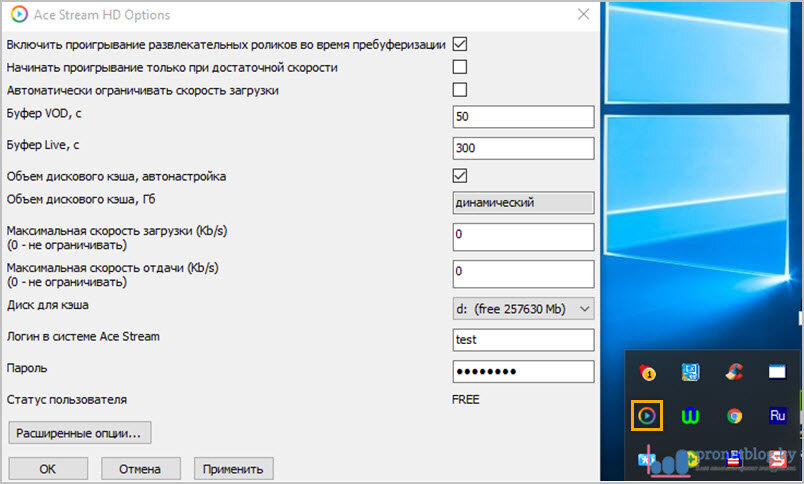Click the 'Статус пользователя' label
Image resolution: width=804 pixels, height=484 pixels.
(67, 399)
